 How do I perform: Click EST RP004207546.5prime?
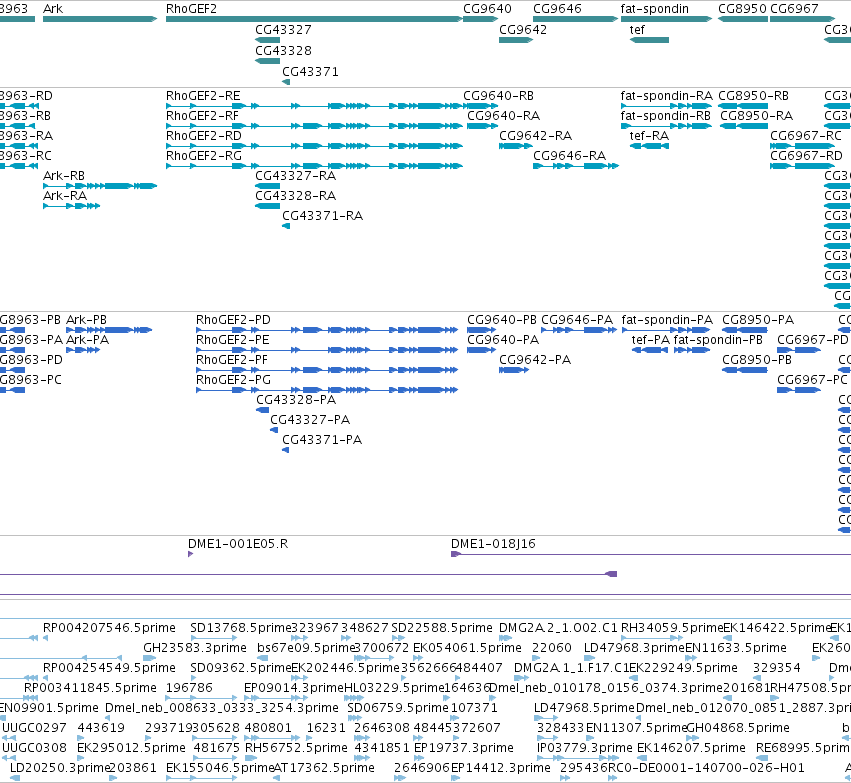click(x=109, y=628)
